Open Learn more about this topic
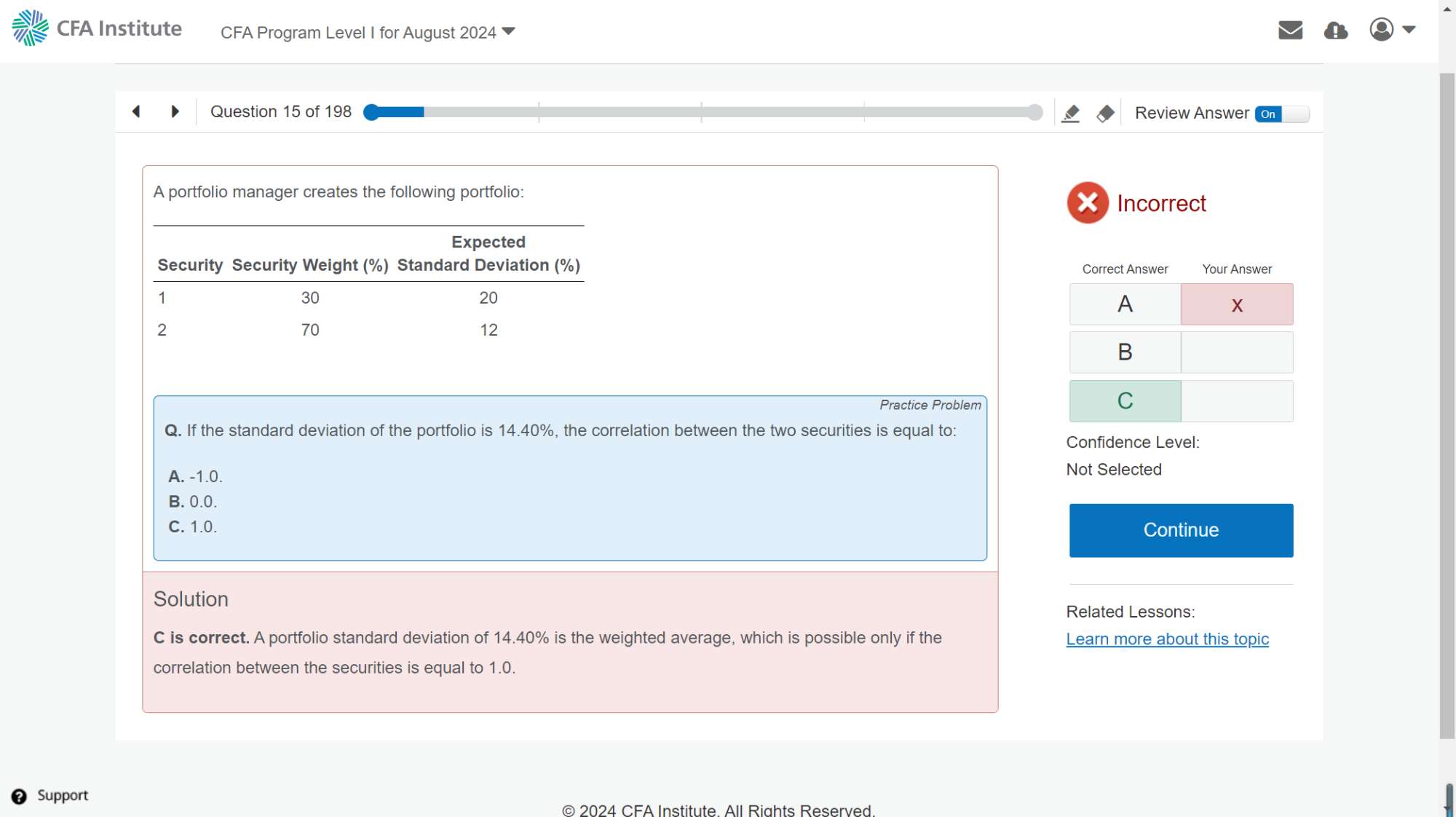Screen dimensions: 1456x817 tap(1167, 639)
